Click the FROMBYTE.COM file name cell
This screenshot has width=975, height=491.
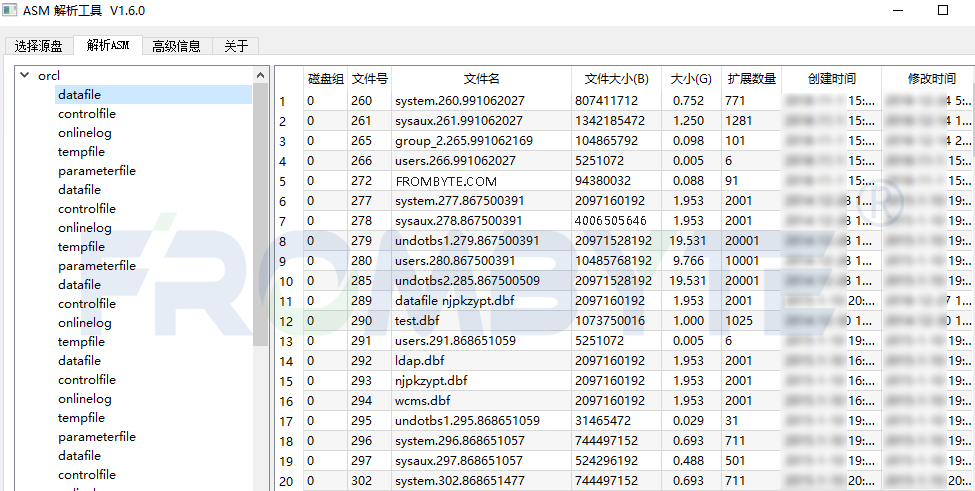click(482, 181)
